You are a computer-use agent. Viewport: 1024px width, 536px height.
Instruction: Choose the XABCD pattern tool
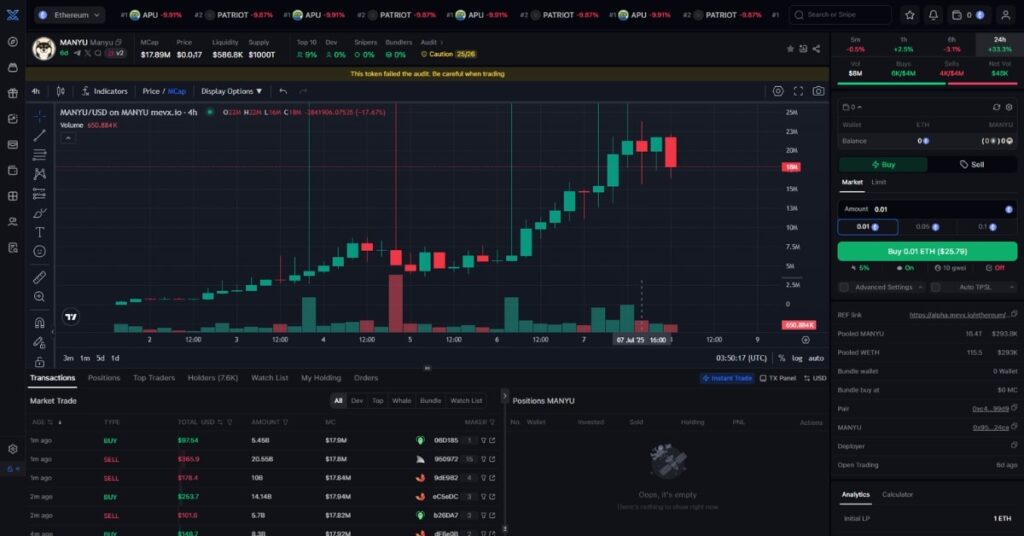tap(40, 174)
